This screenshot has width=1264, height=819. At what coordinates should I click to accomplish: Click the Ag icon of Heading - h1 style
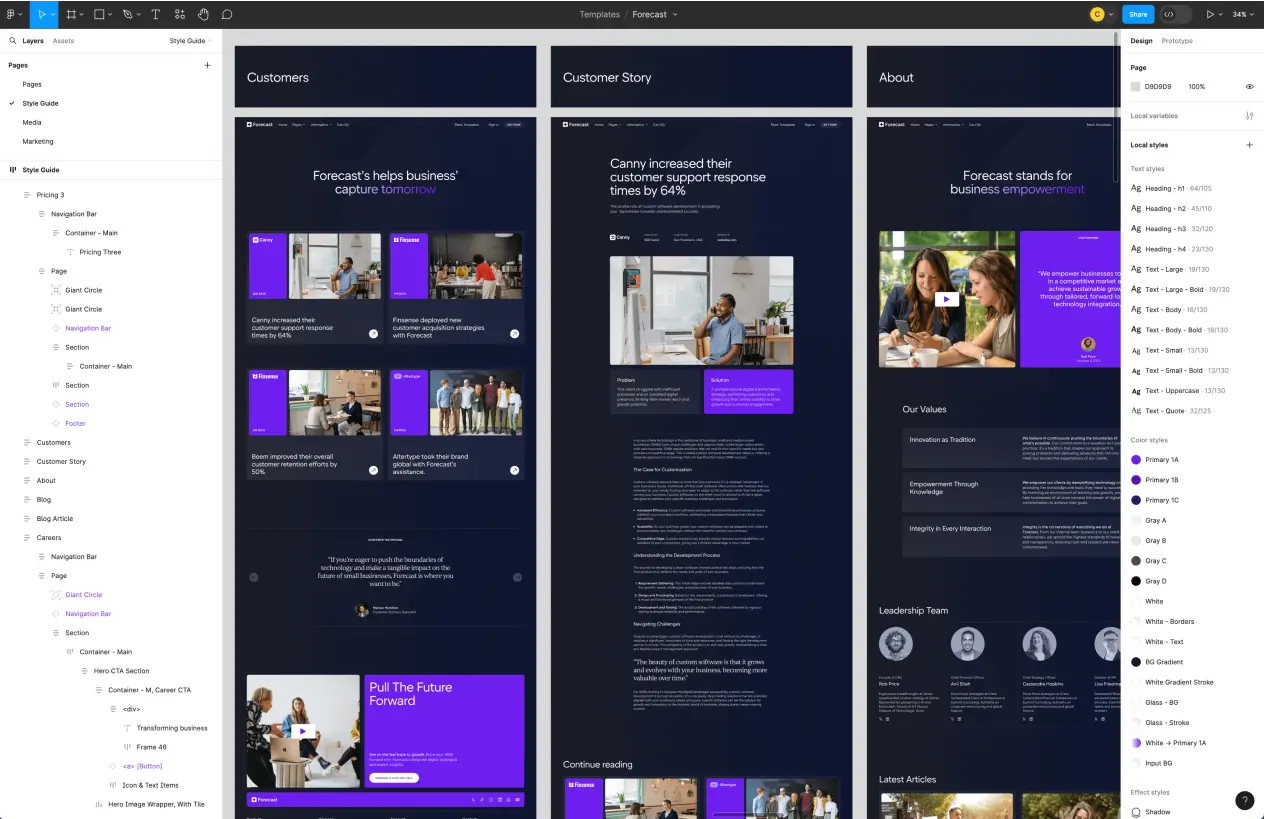(x=1136, y=188)
